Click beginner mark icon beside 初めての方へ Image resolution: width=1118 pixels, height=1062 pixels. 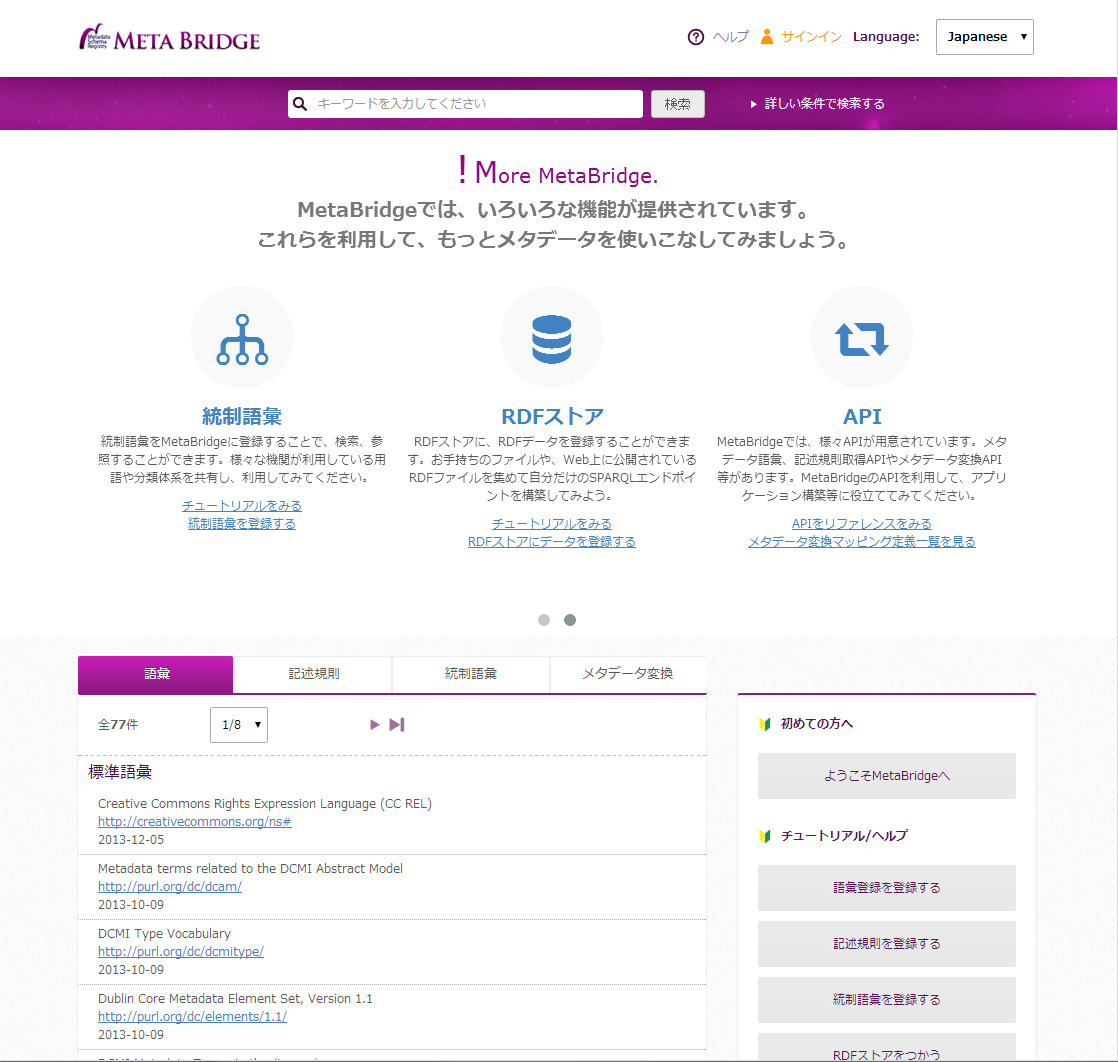point(765,724)
